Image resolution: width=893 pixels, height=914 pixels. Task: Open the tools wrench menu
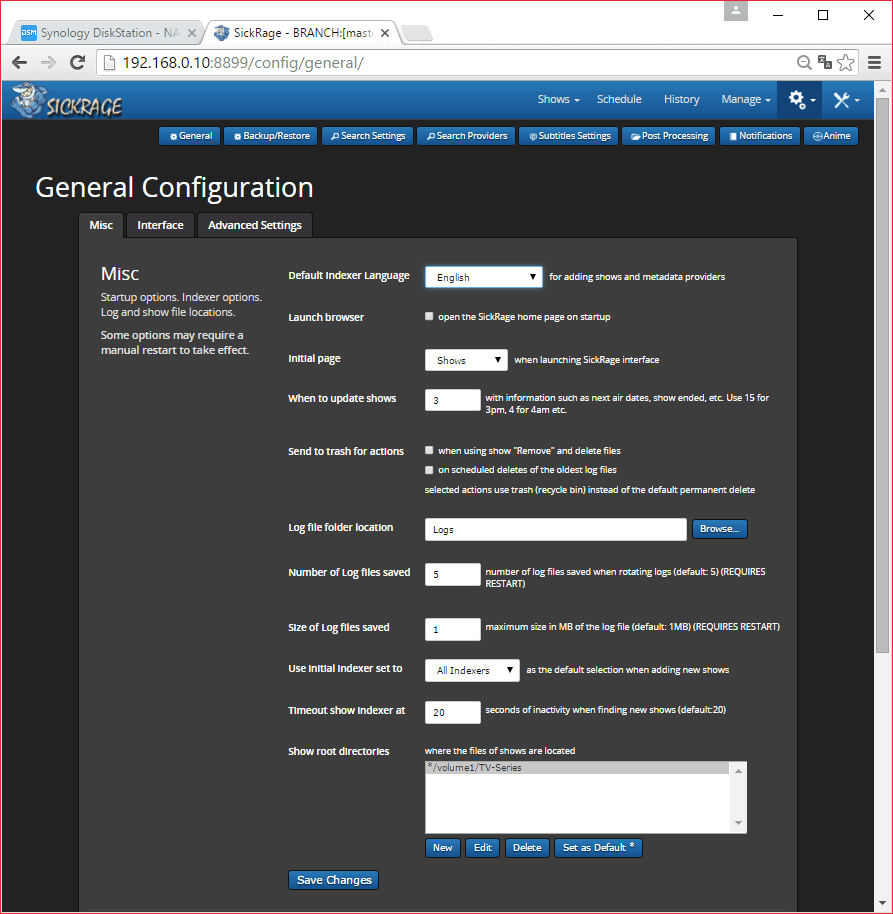click(x=846, y=100)
